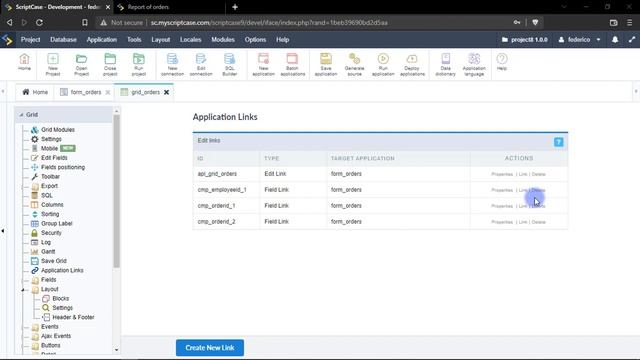640x360 pixels.
Task: Open Properties of api_grid_orders link
Action: [x=502, y=174]
